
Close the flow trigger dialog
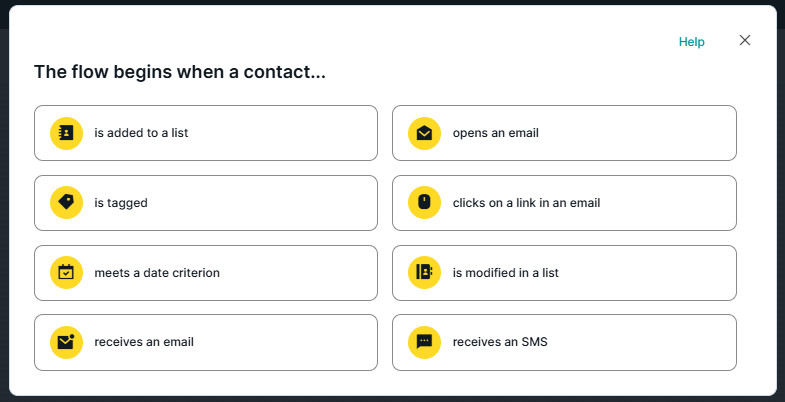(744, 41)
